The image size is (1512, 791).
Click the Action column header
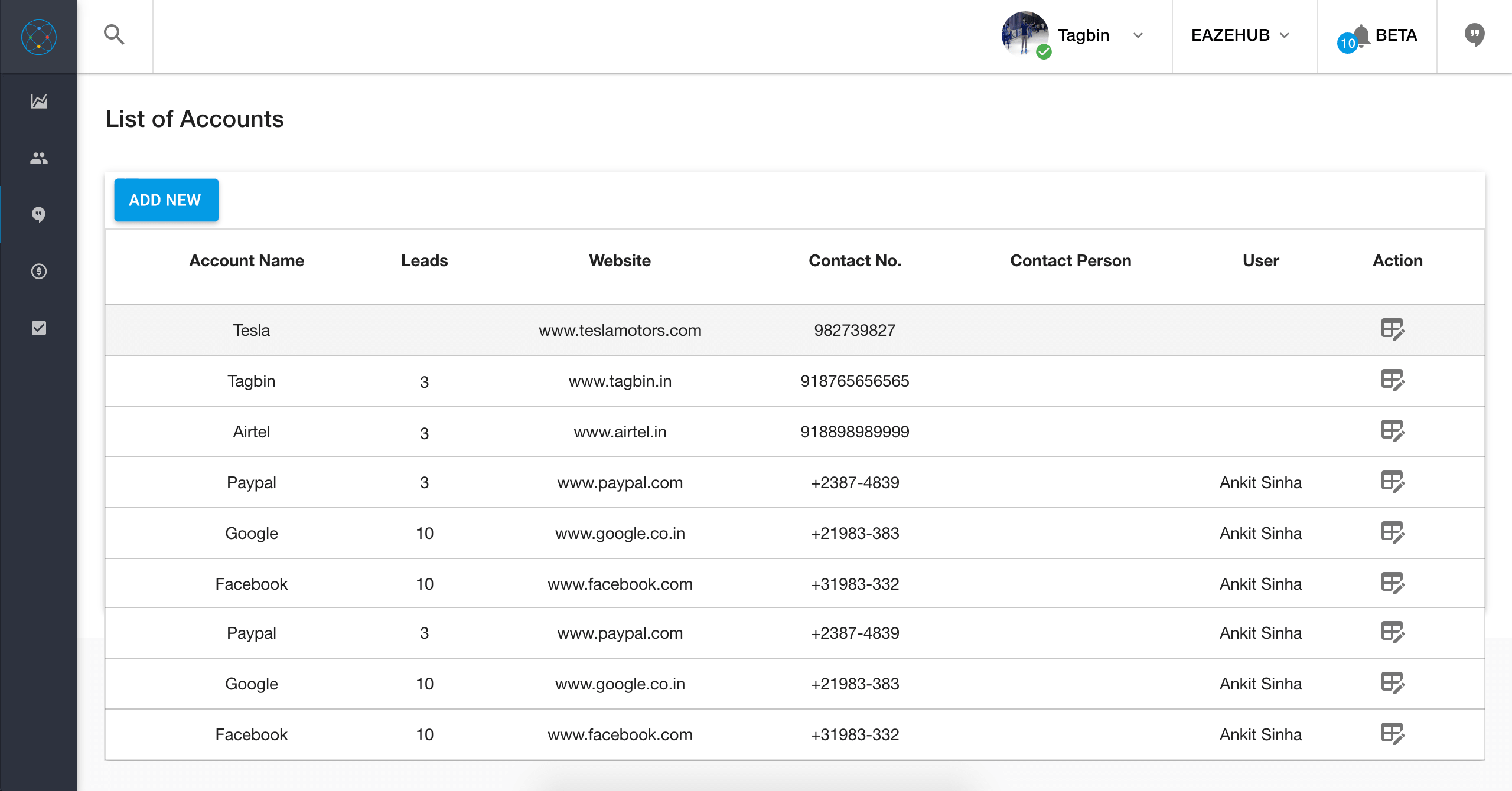[1397, 260]
